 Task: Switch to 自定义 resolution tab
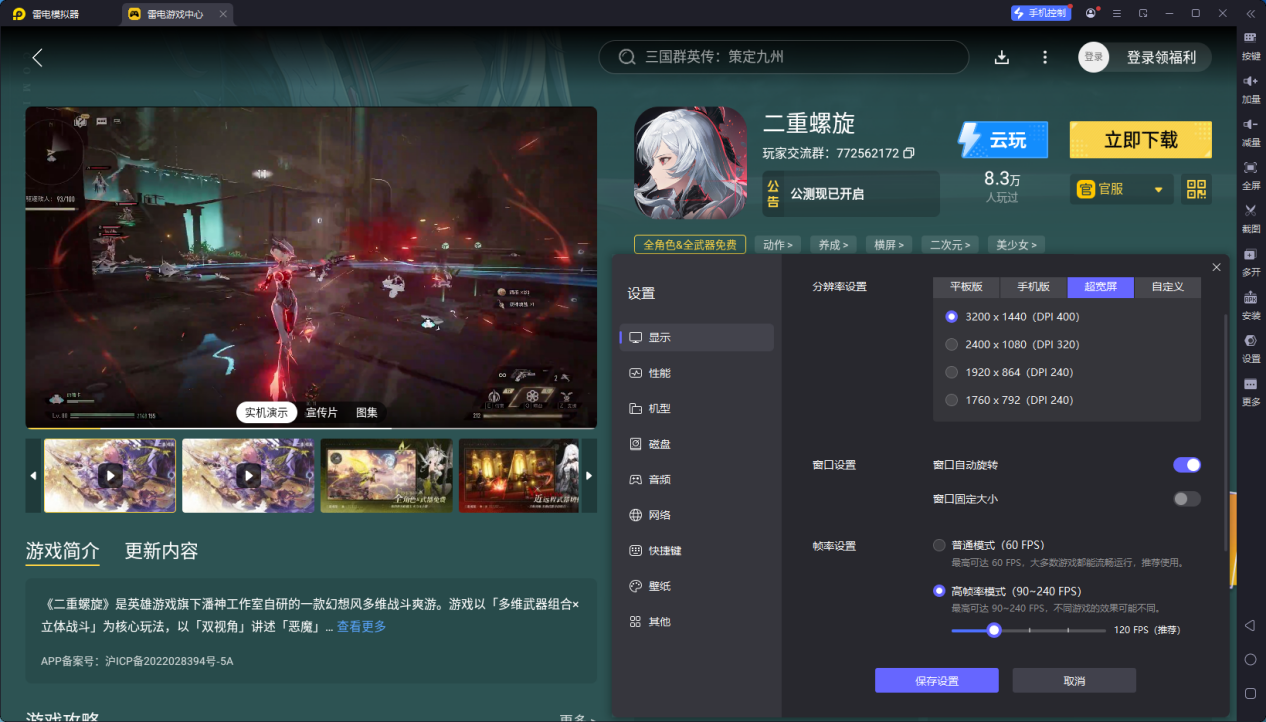point(1168,287)
